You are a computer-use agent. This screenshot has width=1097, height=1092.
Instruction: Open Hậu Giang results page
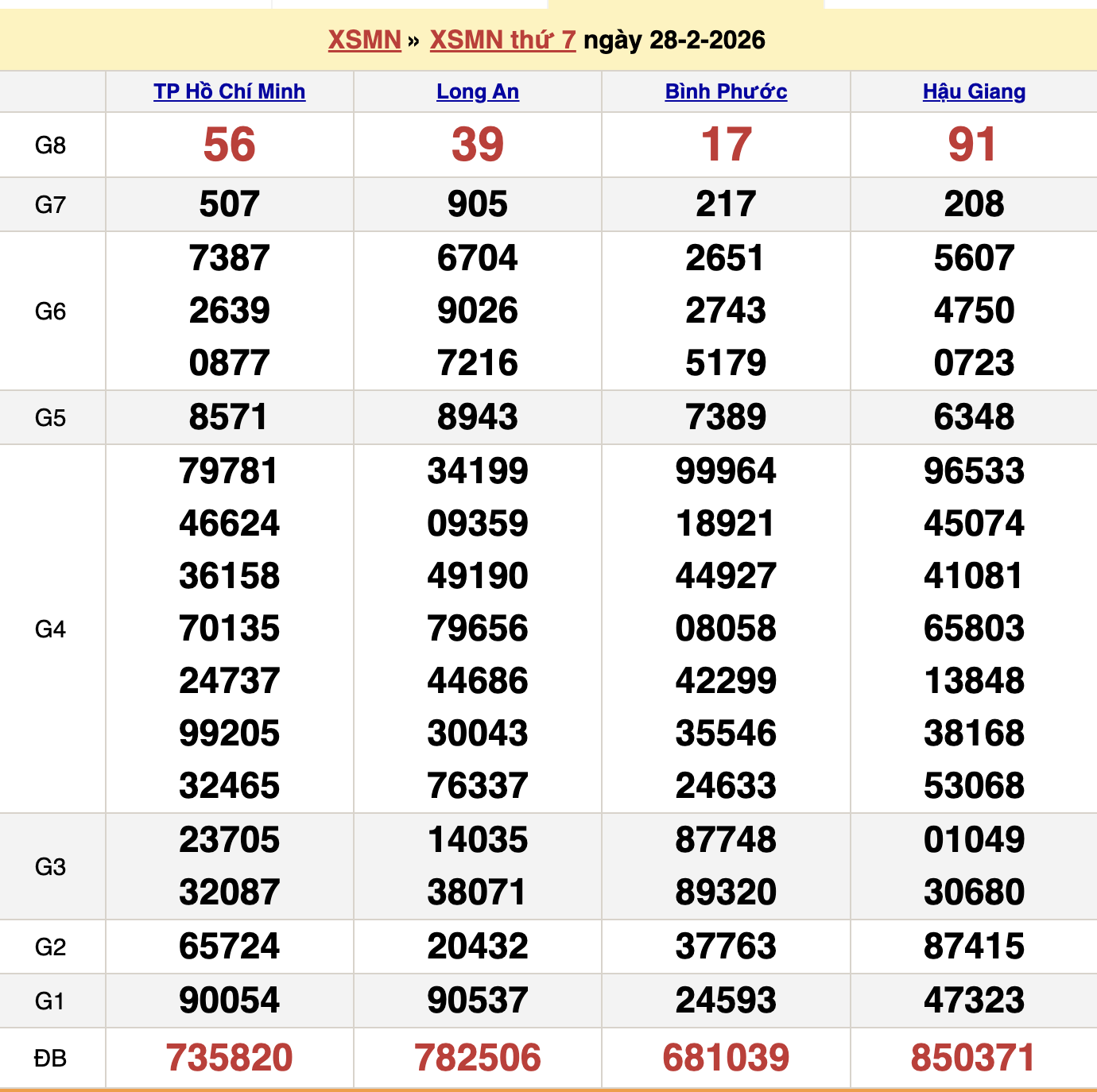point(971,91)
